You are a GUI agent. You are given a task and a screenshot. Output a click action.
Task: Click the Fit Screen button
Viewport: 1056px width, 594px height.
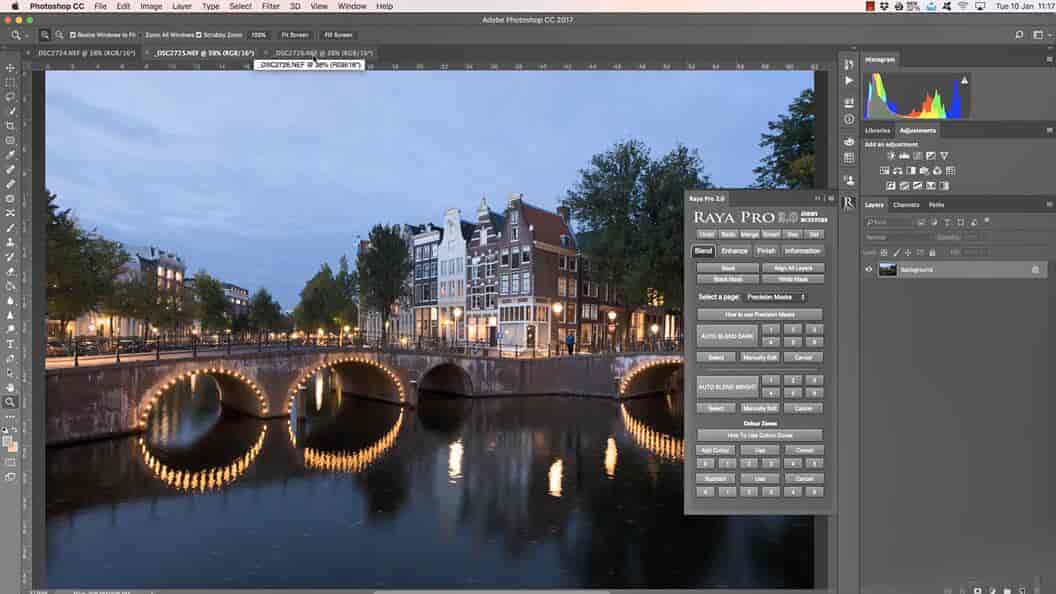pyautogui.click(x=294, y=34)
